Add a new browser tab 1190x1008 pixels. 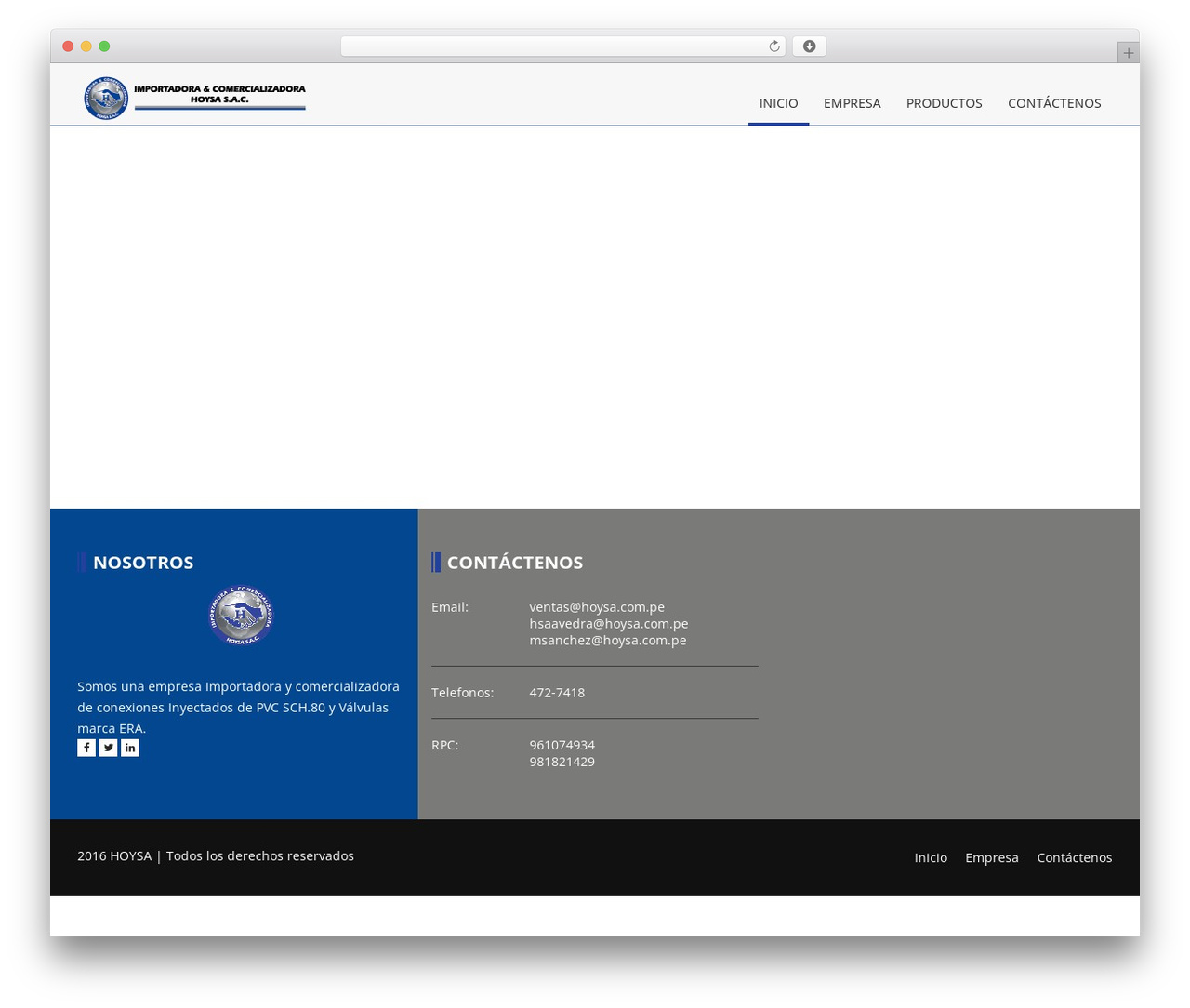[x=1128, y=53]
